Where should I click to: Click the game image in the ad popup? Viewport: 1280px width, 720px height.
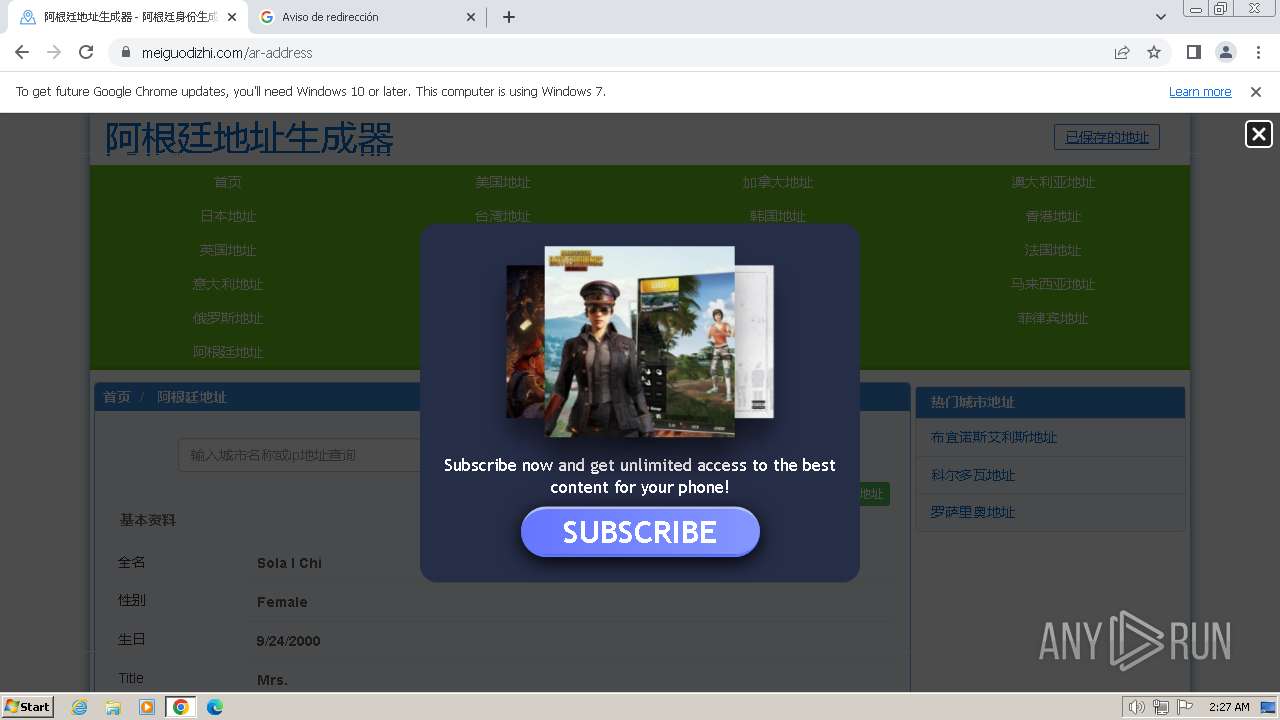tap(640, 341)
